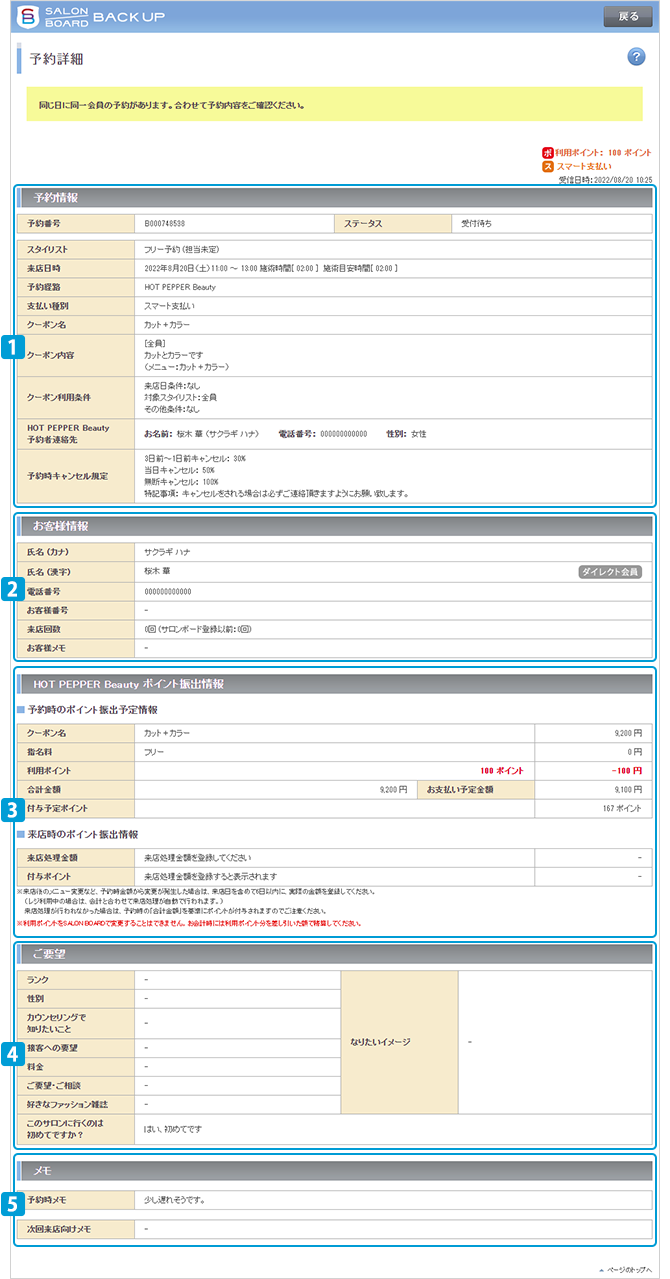670x1279 pixels.
Task: Click reservation number B000748538
Action: click(165, 223)
